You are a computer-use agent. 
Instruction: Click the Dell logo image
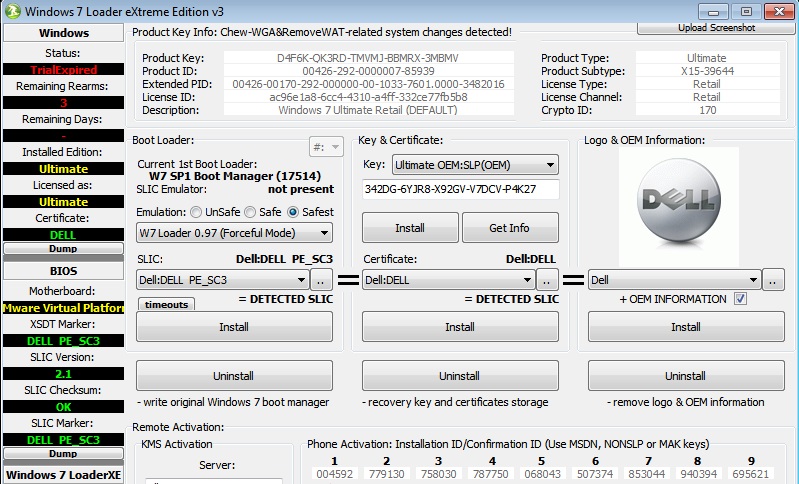(x=679, y=207)
